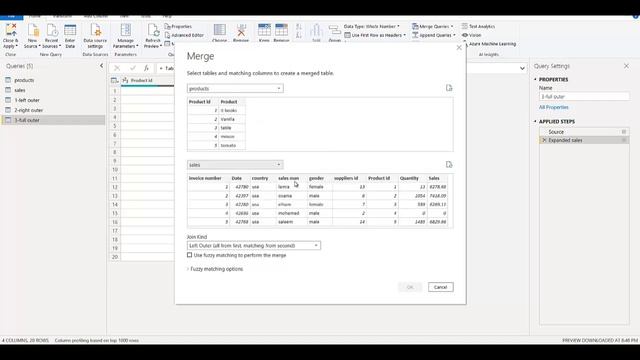
Task: Select sales man column header
Action: [289, 178]
